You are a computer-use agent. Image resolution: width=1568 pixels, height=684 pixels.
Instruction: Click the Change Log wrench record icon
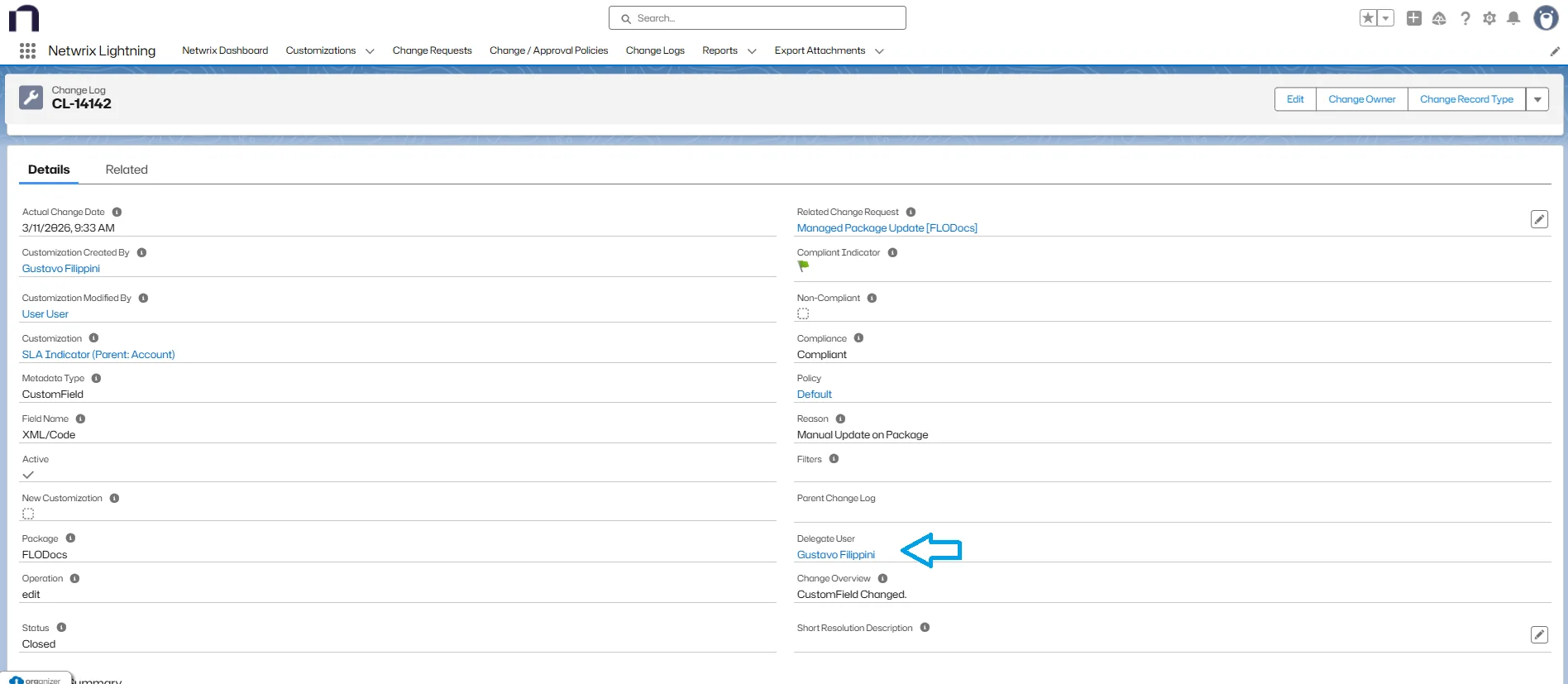click(x=31, y=98)
